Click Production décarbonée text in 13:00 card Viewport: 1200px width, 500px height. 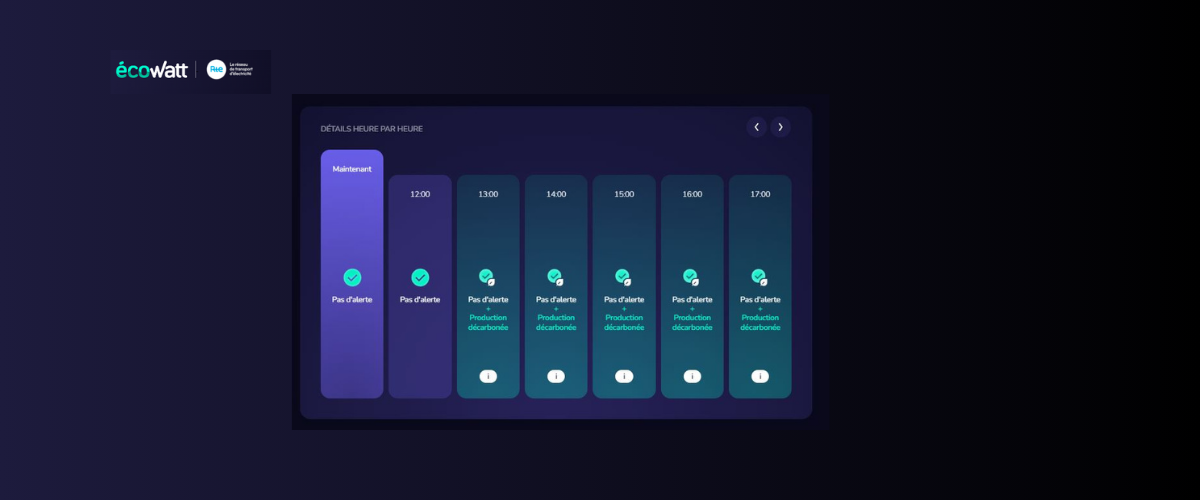(488, 322)
